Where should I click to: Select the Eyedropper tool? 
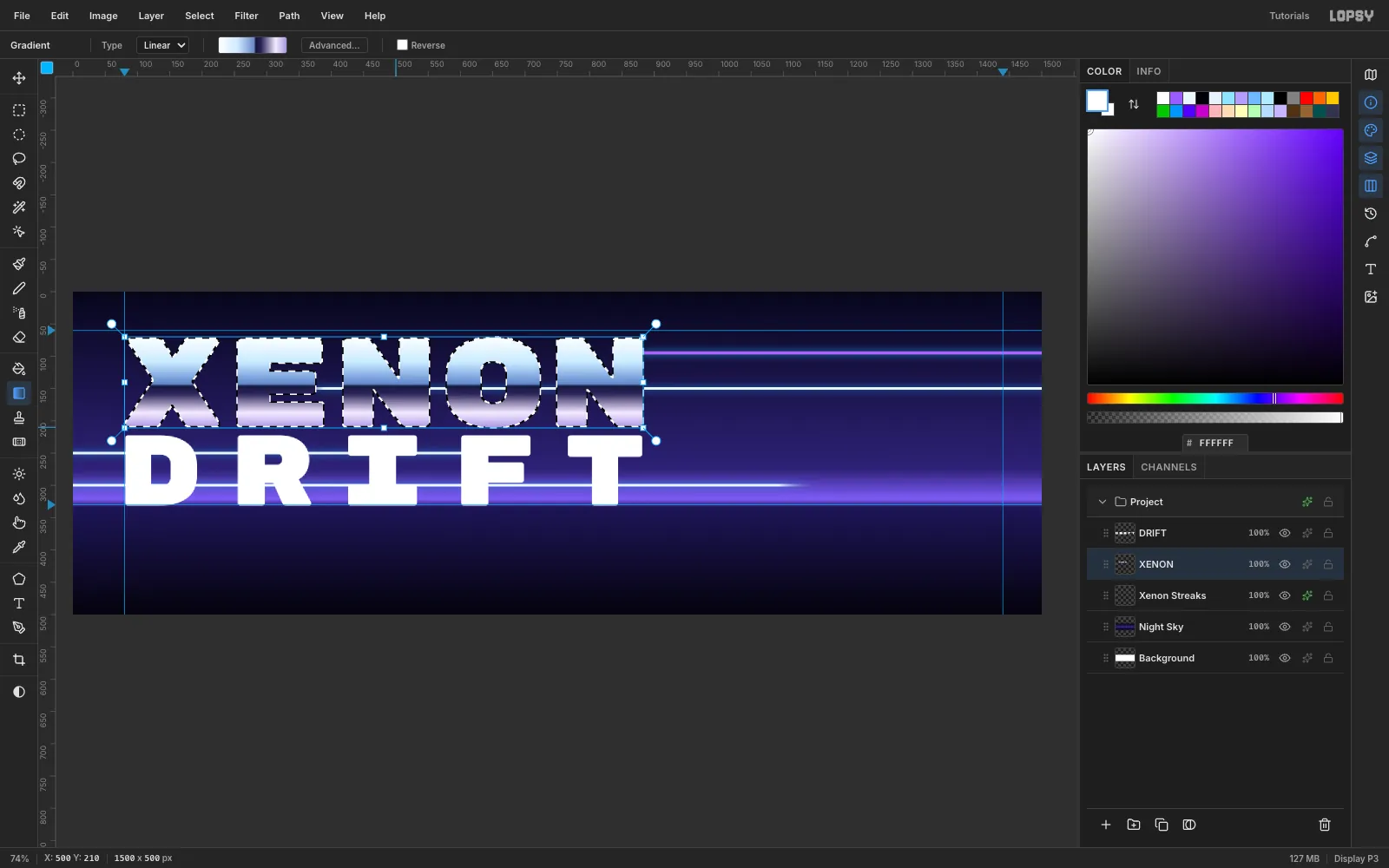click(19, 547)
